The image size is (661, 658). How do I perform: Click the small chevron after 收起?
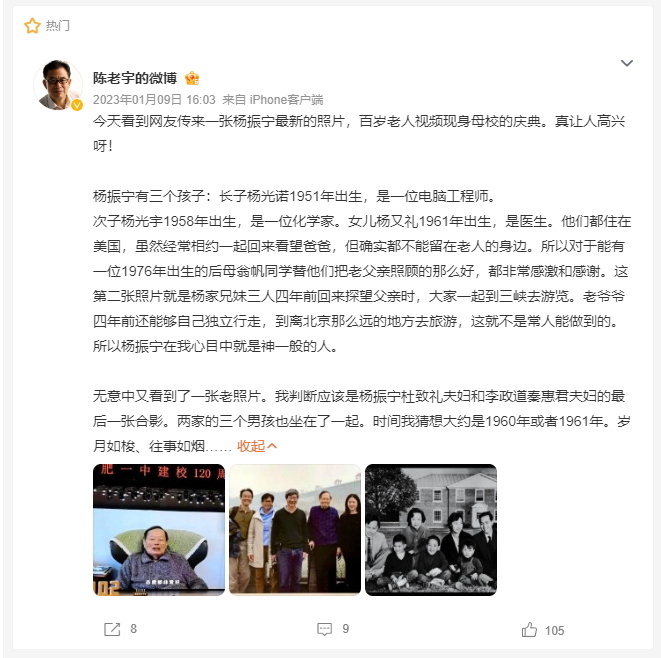[272, 446]
